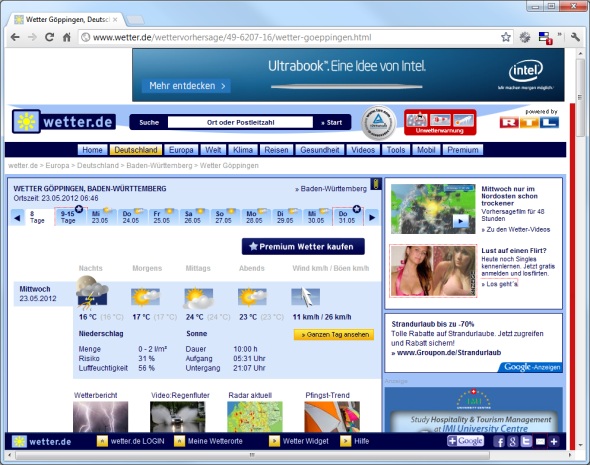Bookmark page with the star icon

[x=506, y=37]
